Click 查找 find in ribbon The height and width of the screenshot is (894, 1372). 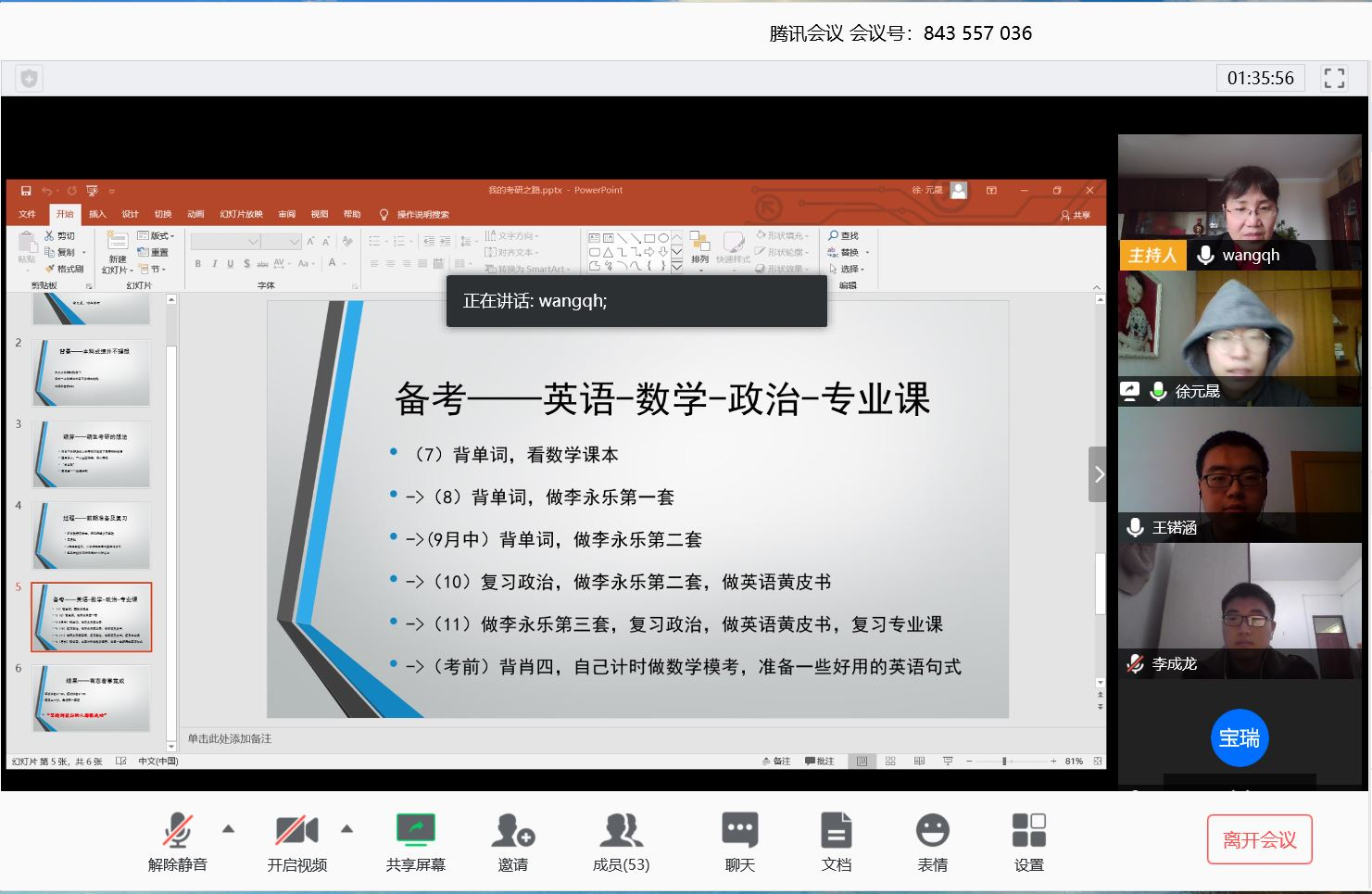pyautogui.click(x=844, y=236)
